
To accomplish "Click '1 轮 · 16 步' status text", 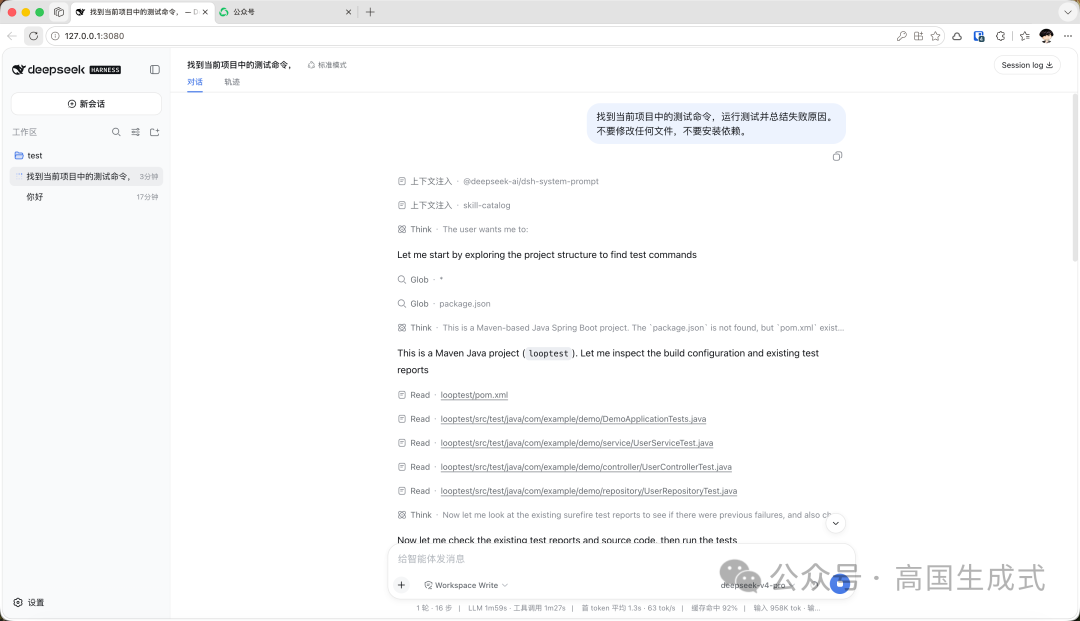I will coord(434,608).
